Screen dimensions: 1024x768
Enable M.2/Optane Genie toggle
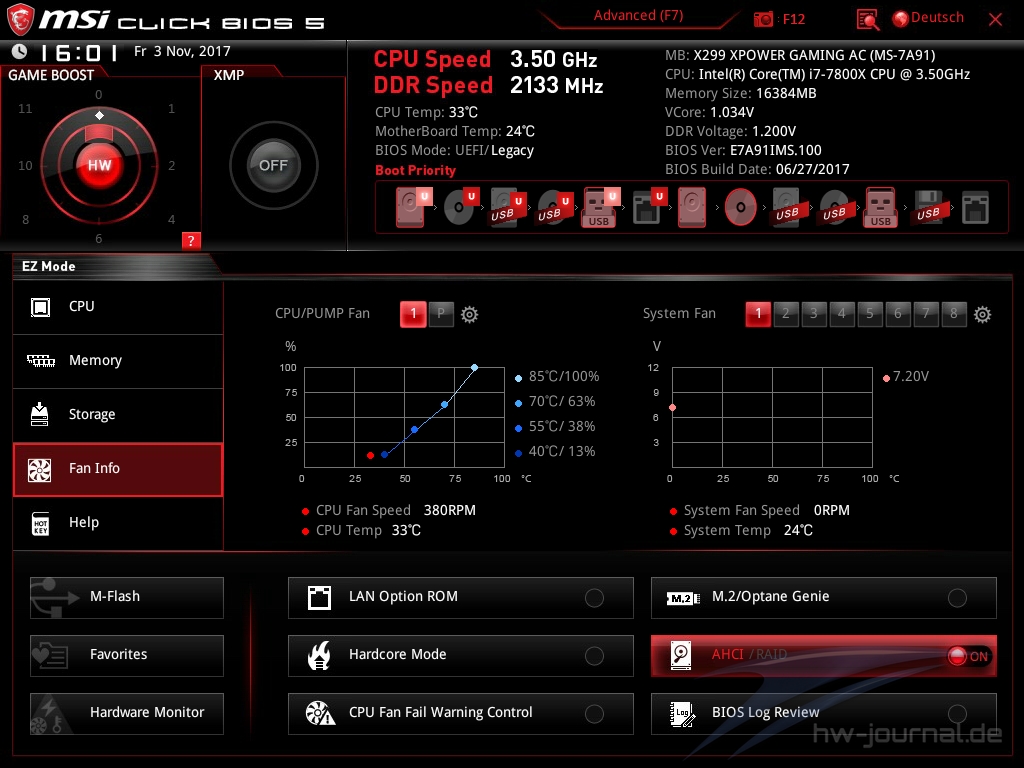click(x=957, y=598)
